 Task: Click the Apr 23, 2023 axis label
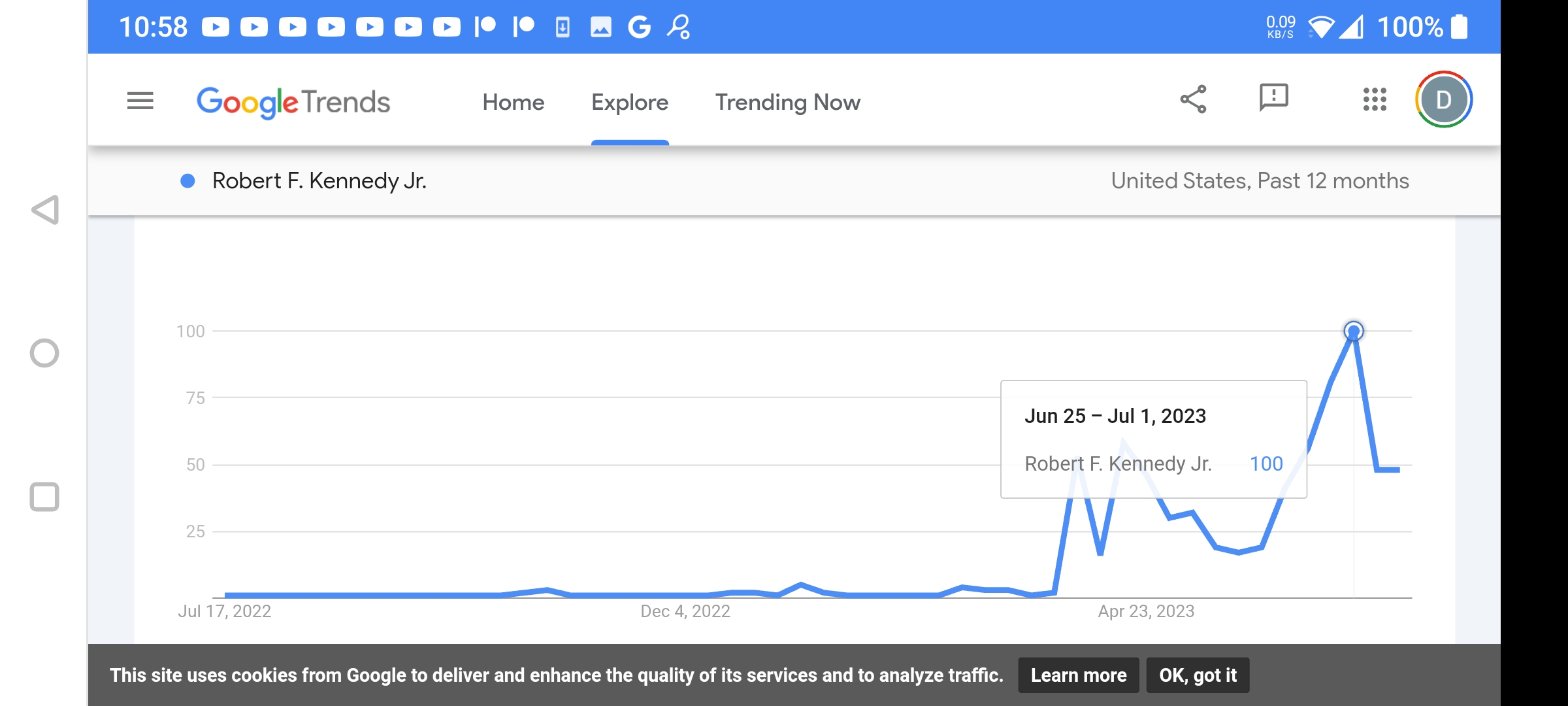pyautogui.click(x=1146, y=611)
